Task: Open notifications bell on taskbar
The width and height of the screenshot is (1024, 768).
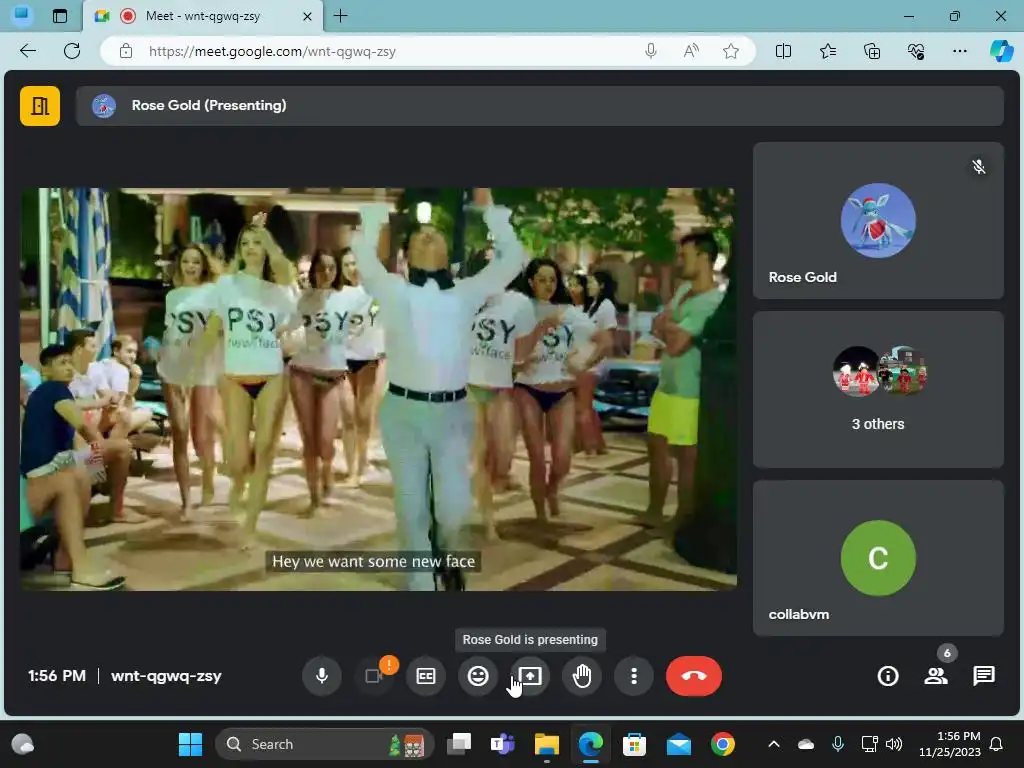Action: coord(996,744)
